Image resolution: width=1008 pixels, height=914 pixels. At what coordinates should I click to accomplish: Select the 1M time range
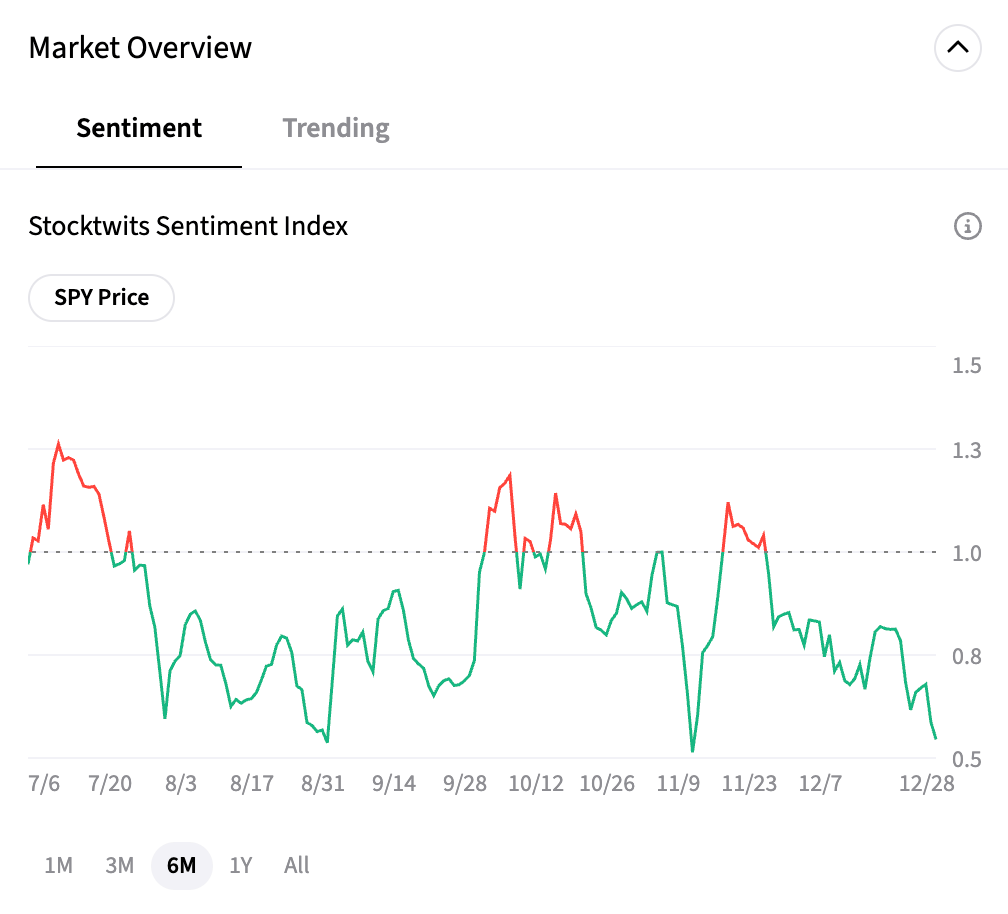[x=59, y=865]
